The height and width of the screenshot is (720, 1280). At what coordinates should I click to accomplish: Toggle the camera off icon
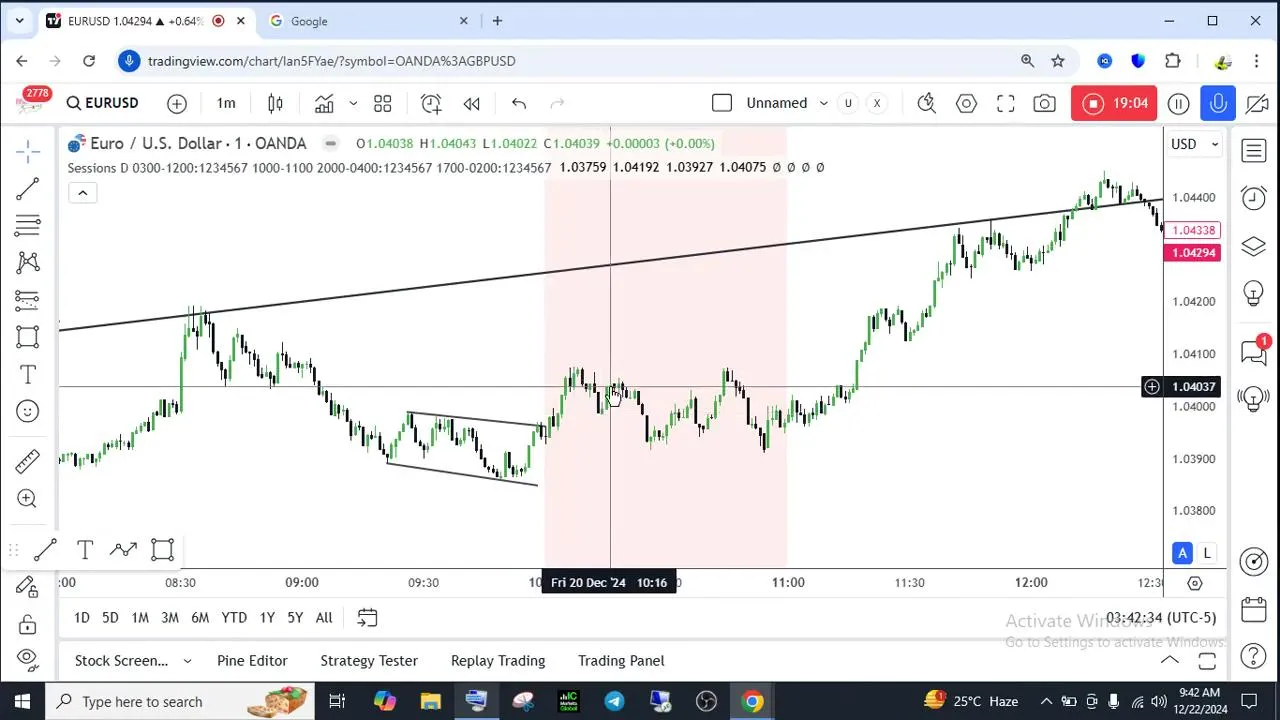pos(1257,103)
